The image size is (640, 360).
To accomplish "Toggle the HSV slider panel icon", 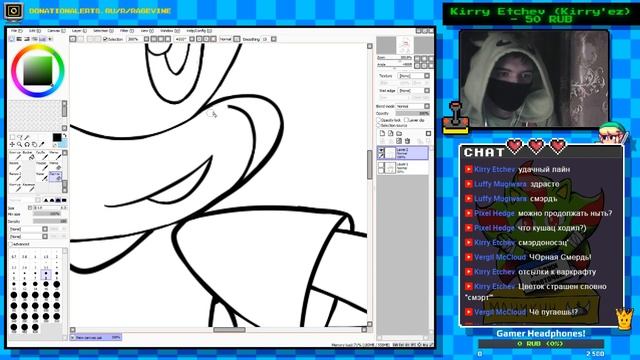I will (27, 39).
